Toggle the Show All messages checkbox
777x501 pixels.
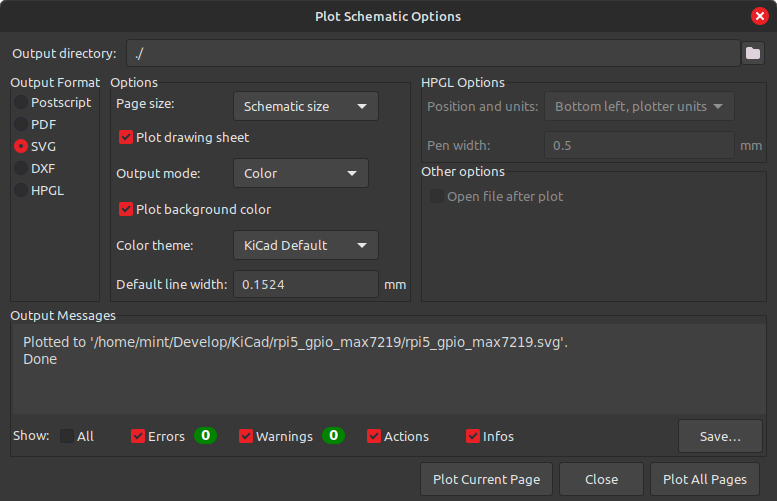(x=67, y=436)
